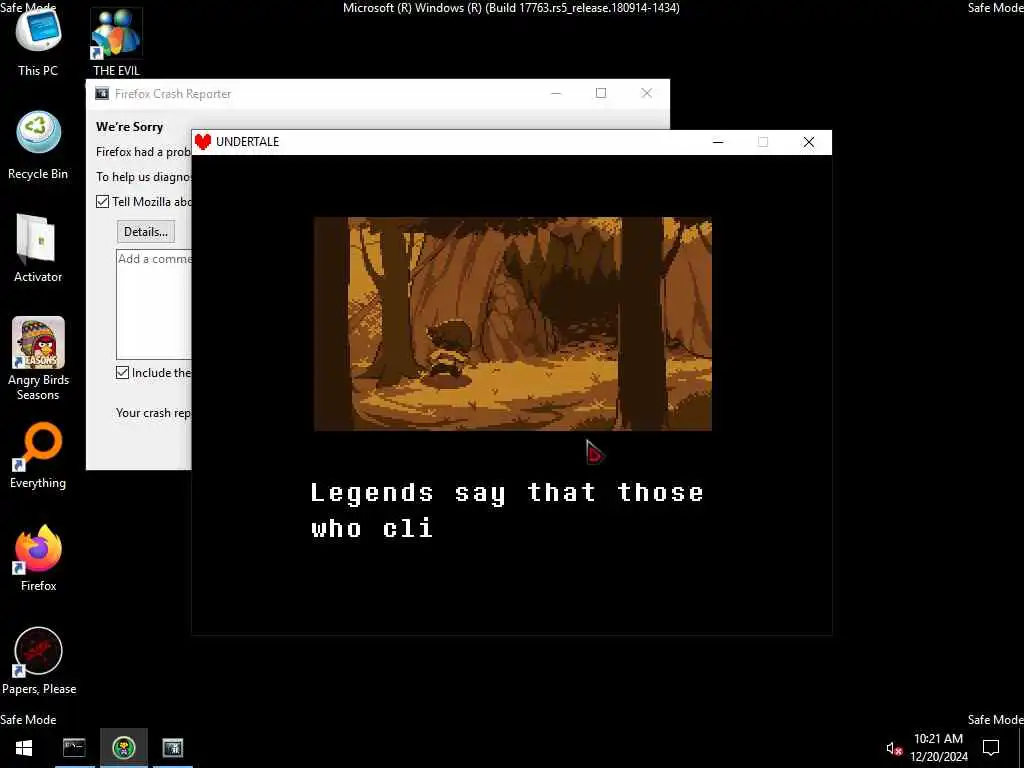Close the Firefox Crash Reporter window
1024x768 pixels.
click(647, 93)
